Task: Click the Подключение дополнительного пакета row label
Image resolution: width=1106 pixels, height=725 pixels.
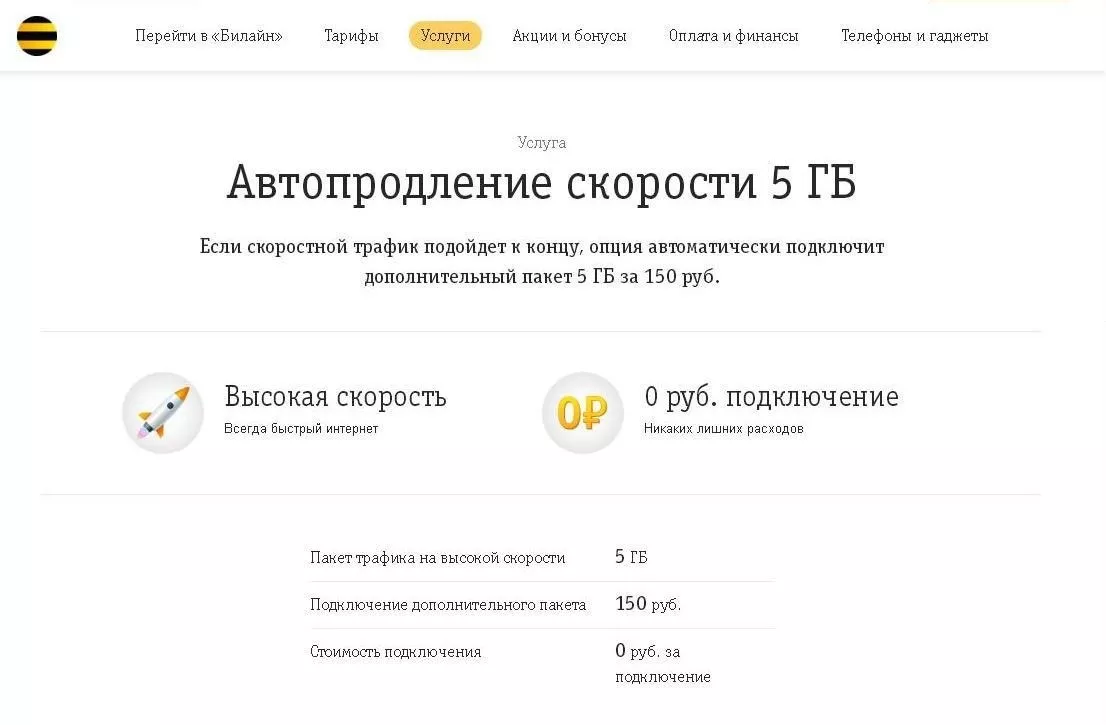Action: pos(448,605)
